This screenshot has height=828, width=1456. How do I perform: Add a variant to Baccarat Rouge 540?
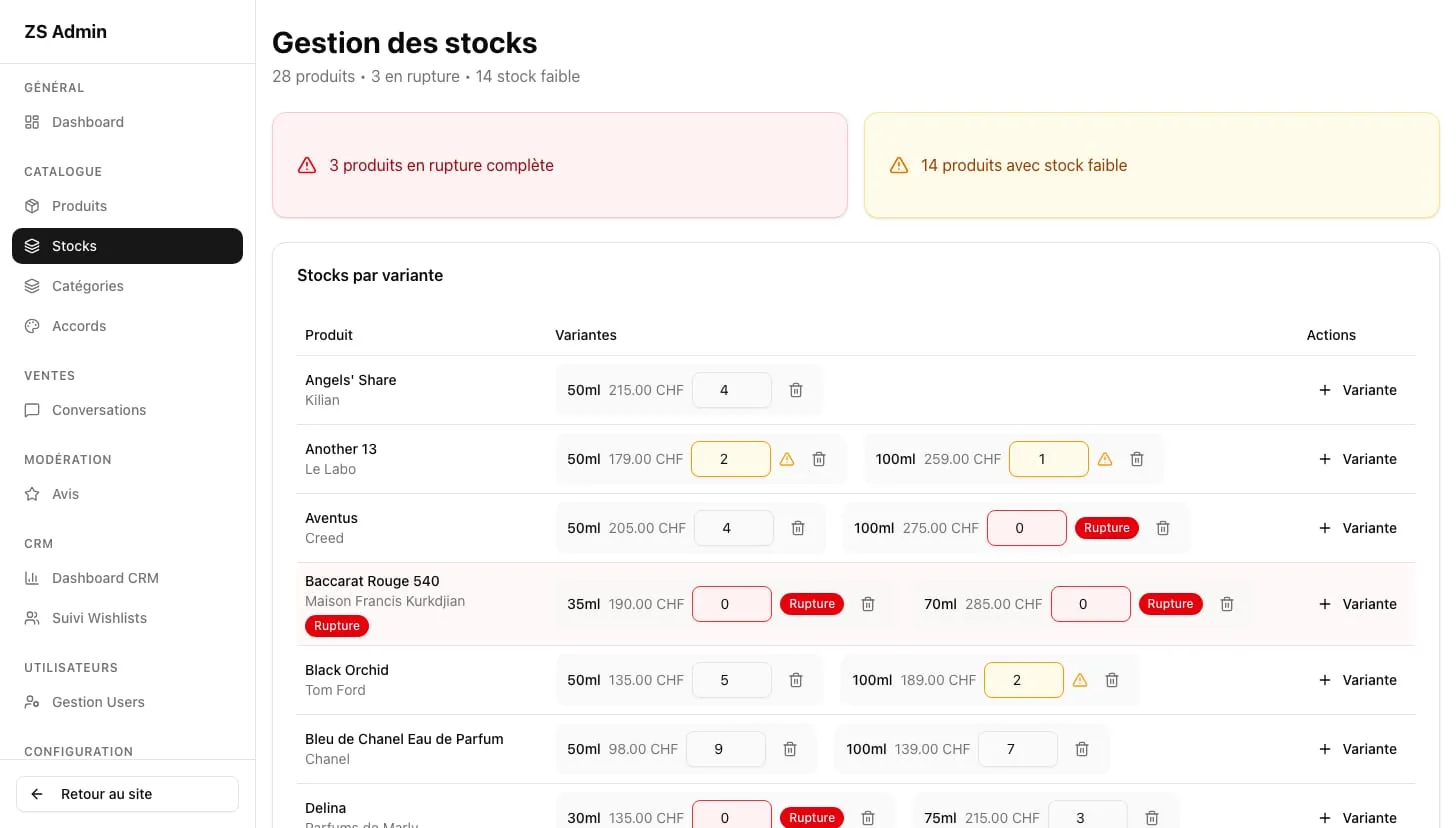click(x=1358, y=604)
